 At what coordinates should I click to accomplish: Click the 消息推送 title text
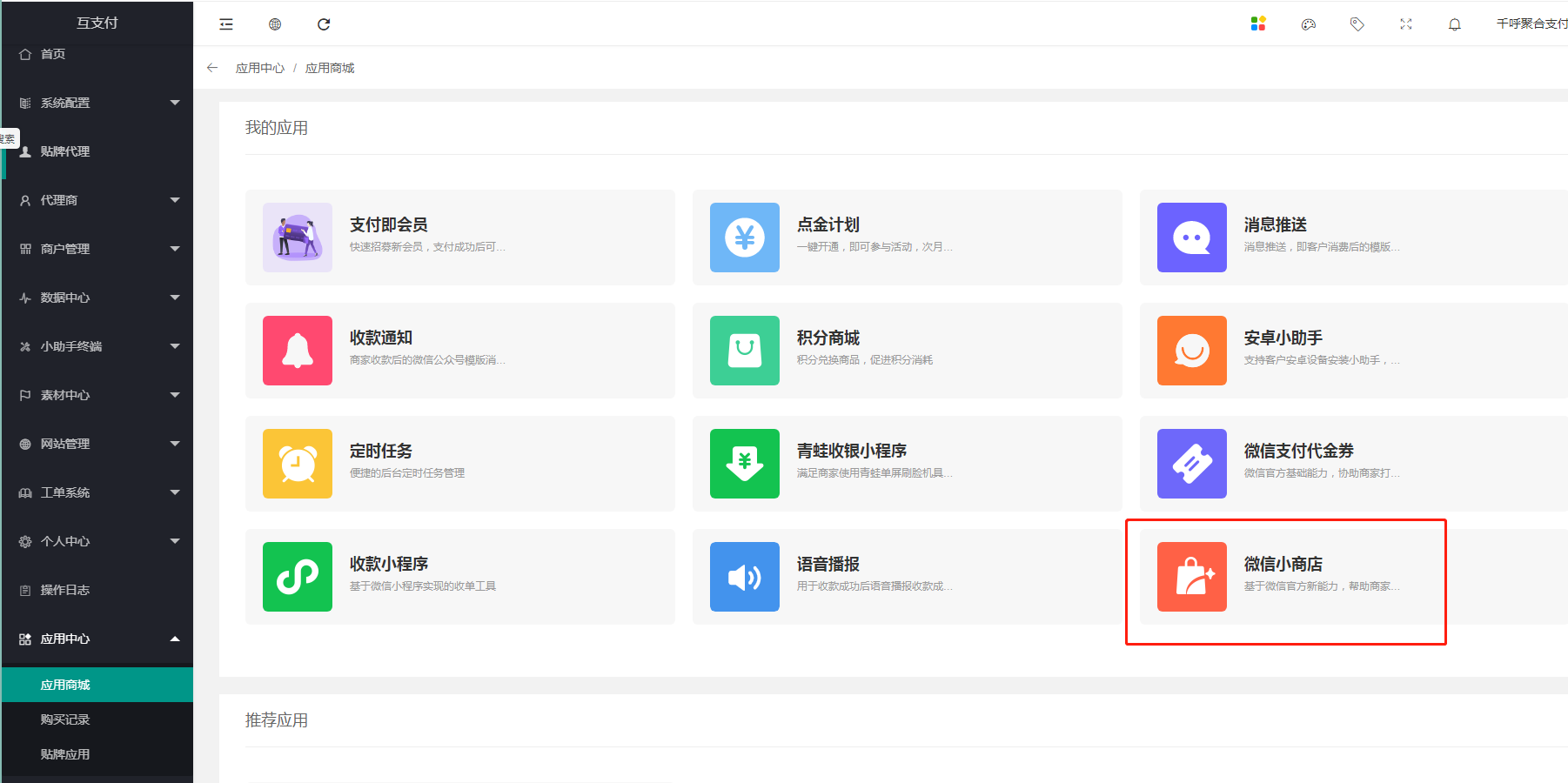tap(1276, 224)
